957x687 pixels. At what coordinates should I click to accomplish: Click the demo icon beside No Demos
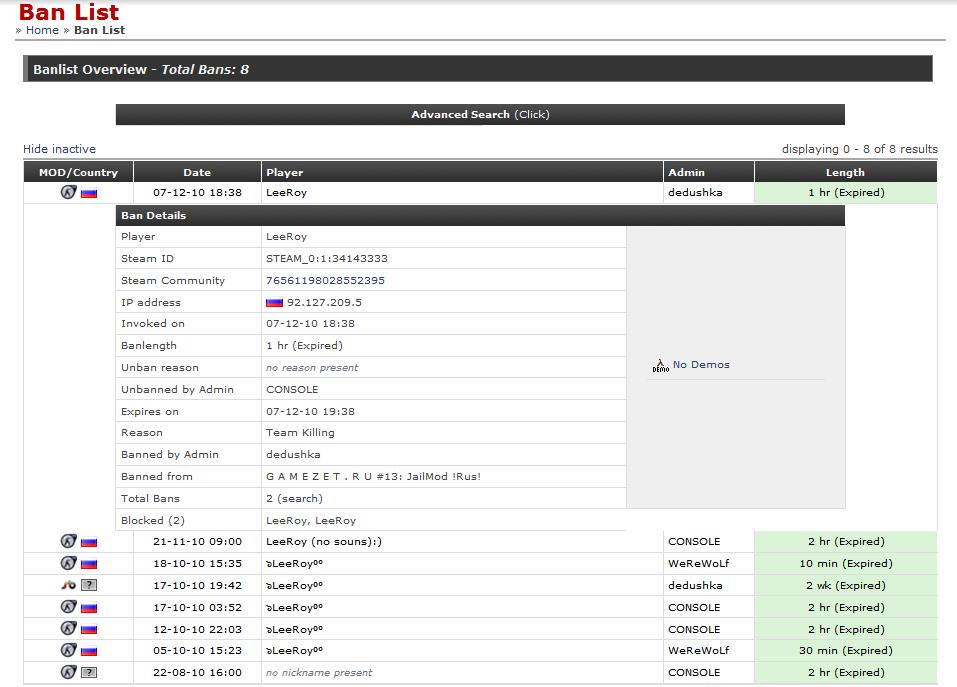(x=660, y=365)
